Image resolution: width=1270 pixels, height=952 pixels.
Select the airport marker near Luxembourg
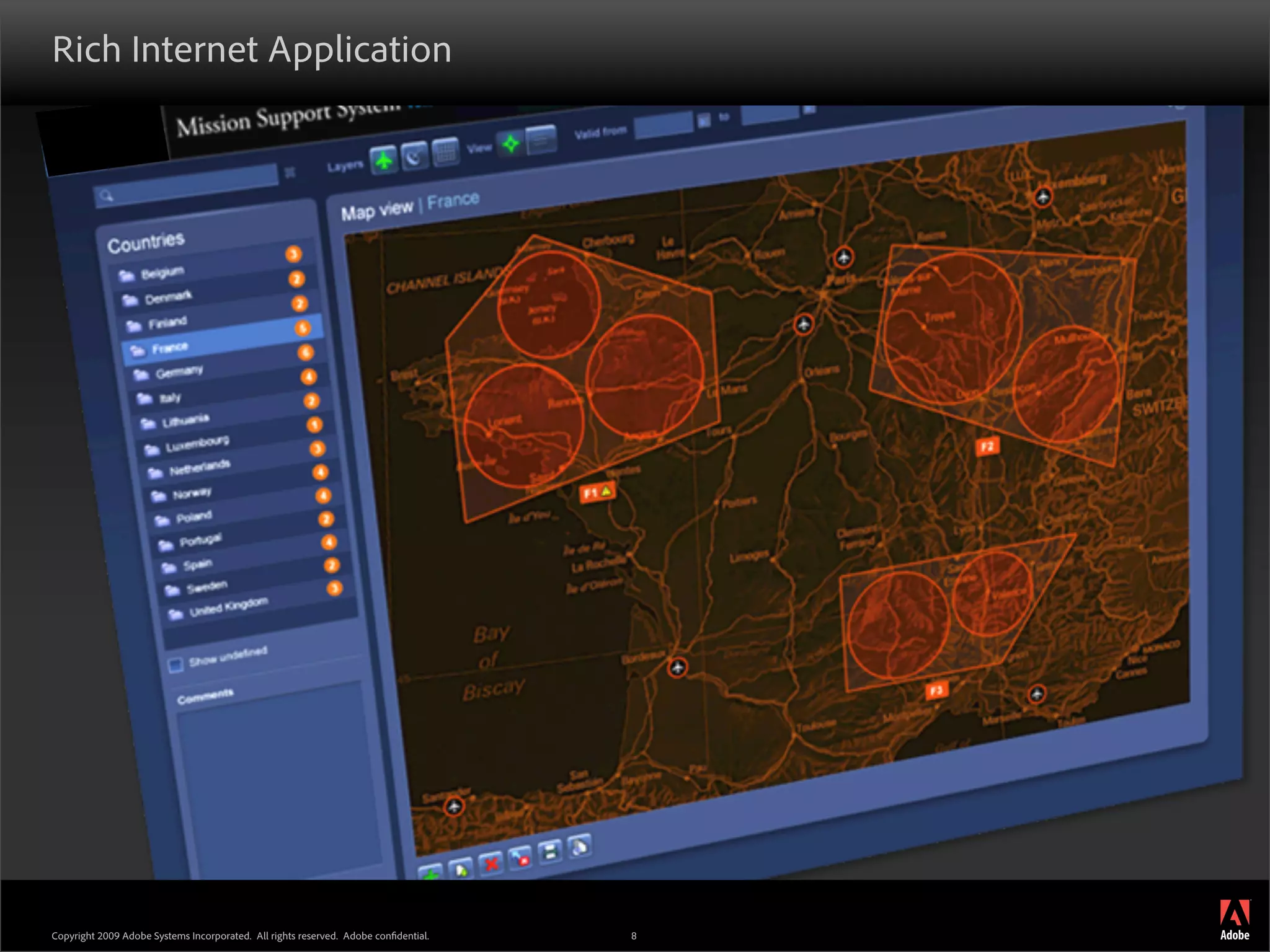coord(1043,197)
